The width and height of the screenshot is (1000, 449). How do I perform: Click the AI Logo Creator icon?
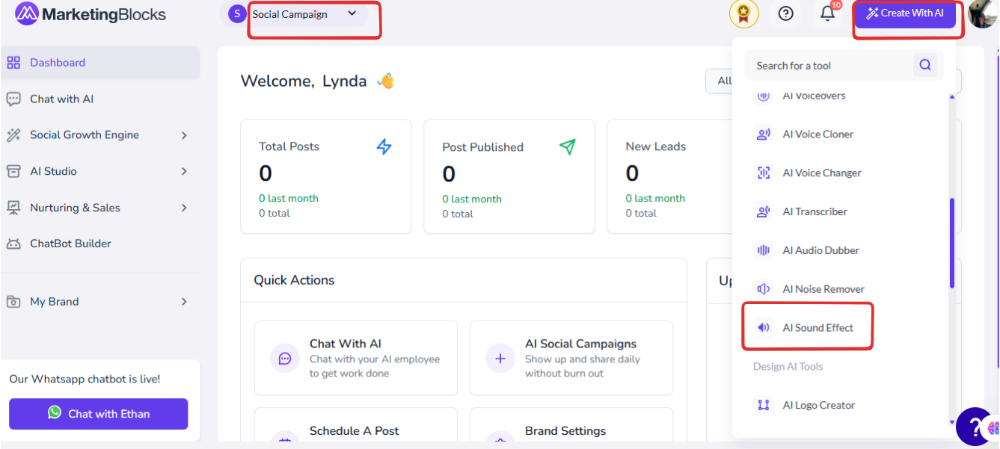pyautogui.click(x=763, y=405)
